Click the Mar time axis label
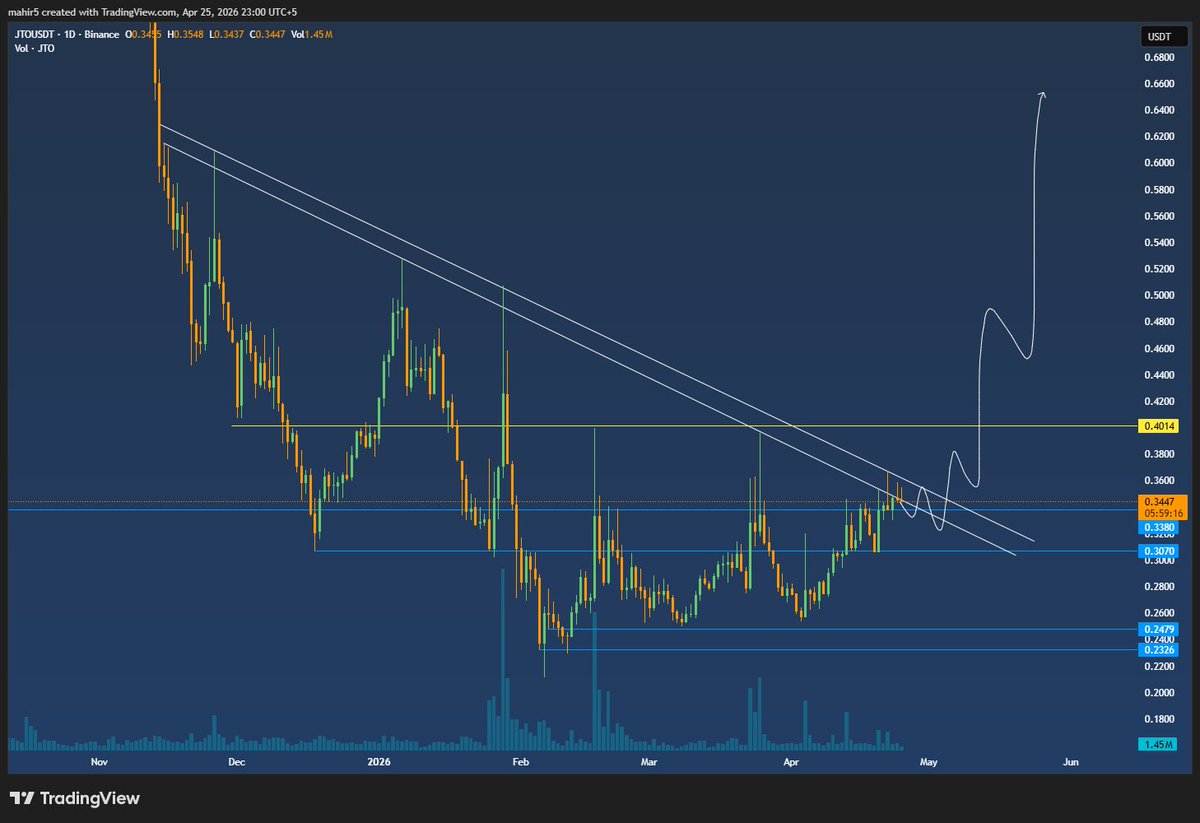The image size is (1200, 823). click(x=649, y=762)
